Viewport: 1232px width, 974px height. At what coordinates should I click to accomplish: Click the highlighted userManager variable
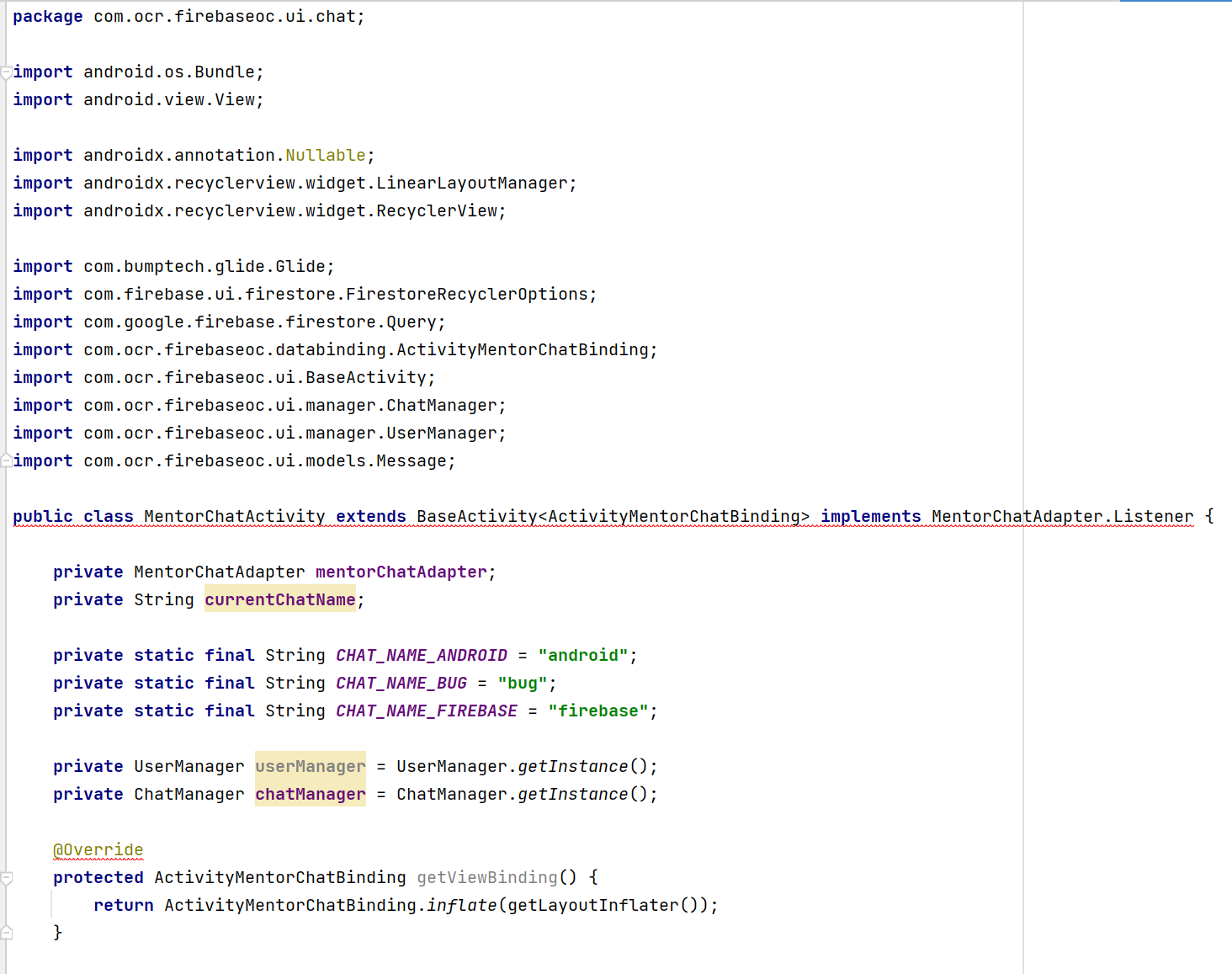pyautogui.click(x=311, y=767)
